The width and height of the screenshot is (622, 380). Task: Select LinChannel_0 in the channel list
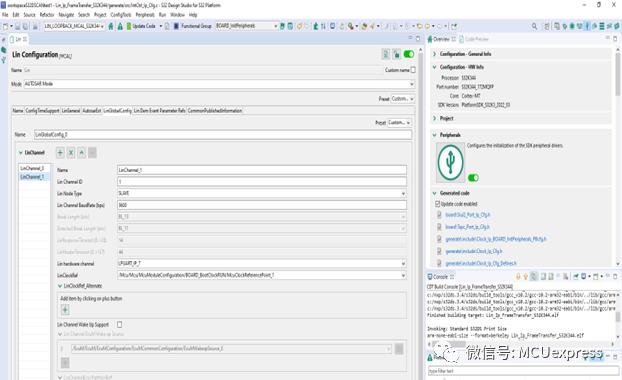(32, 169)
